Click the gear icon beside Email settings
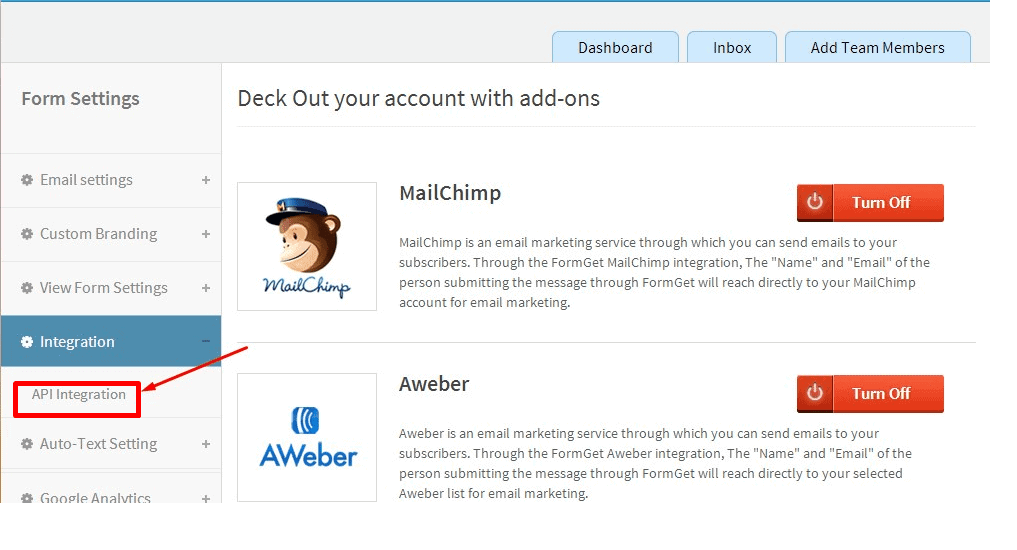 click(27, 180)
